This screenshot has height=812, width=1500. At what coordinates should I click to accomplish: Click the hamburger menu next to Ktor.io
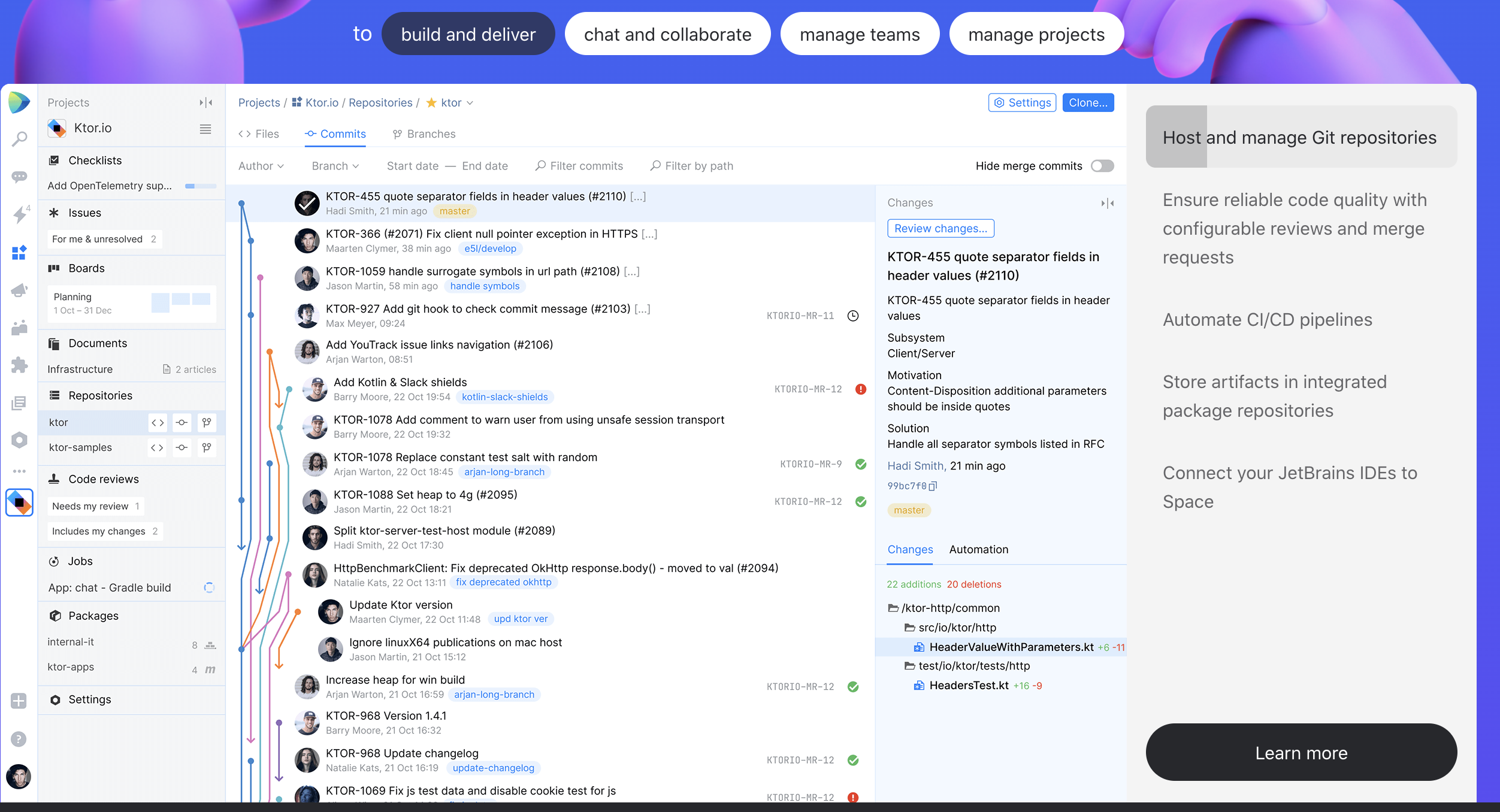pos(205,129)
